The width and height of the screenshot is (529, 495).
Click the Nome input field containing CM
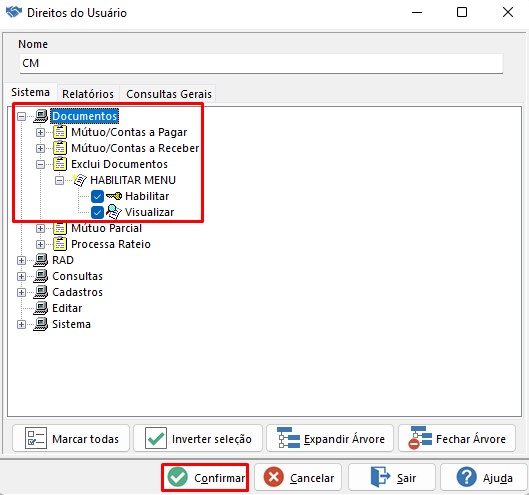pos(261,63)
